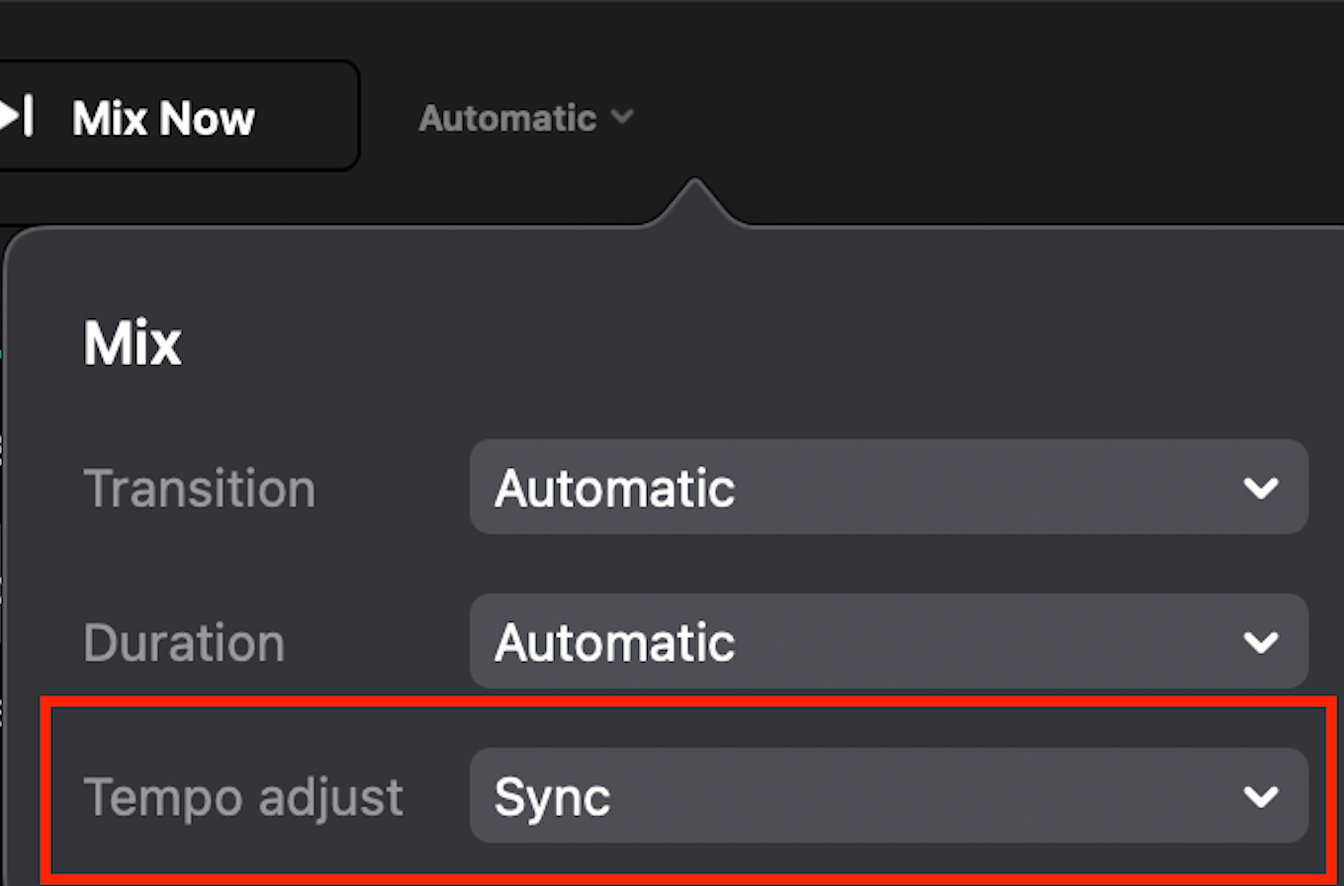1344x886 pixels.
Task: Click the Transition label
Action: click(200, 489)
